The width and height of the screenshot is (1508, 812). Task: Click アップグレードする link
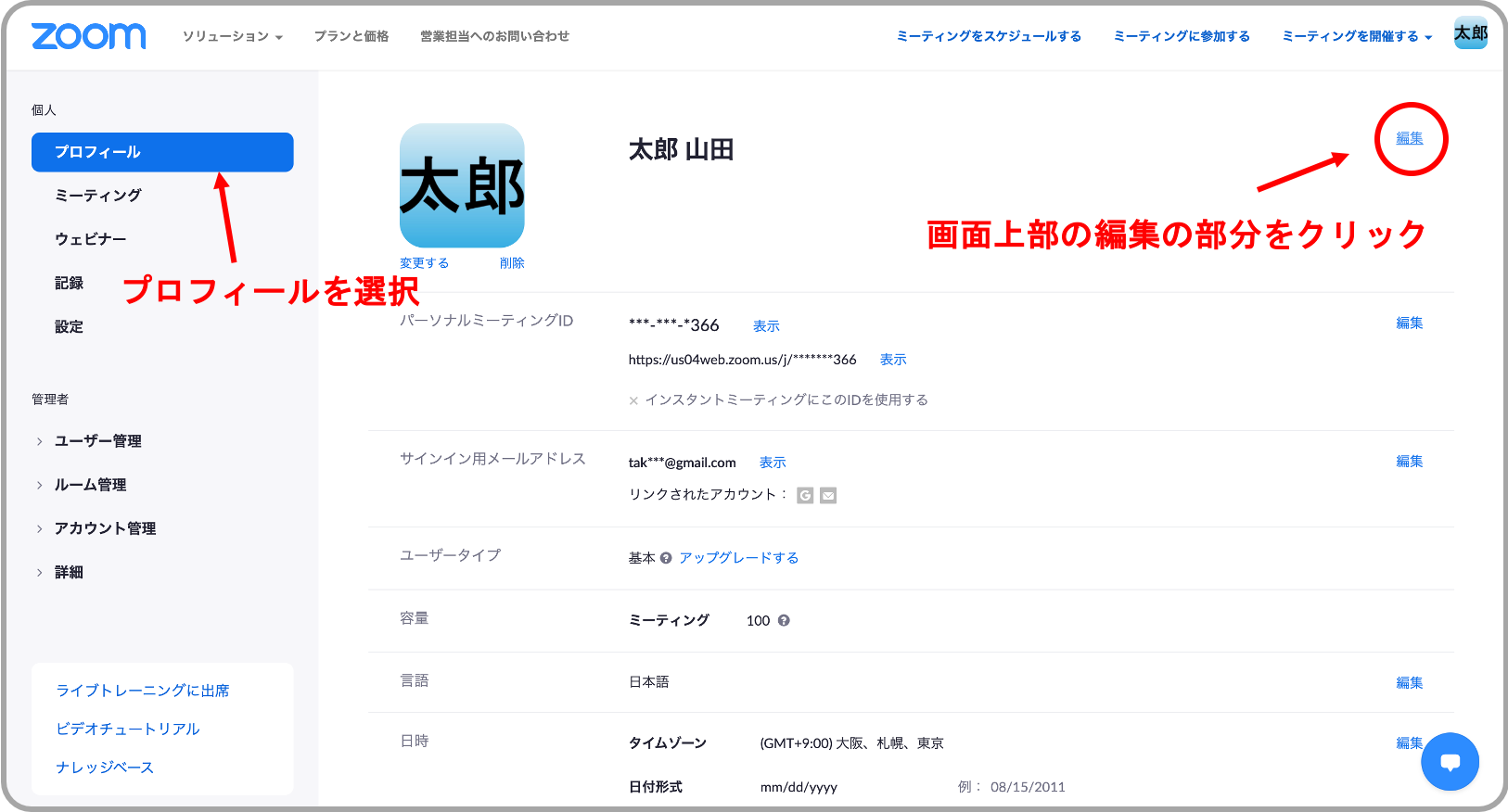pos(738,558)
